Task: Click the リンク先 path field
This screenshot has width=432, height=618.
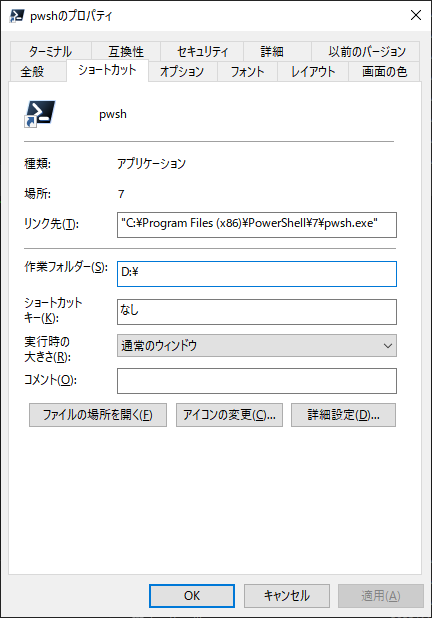Action: click(x=257, y=225)
